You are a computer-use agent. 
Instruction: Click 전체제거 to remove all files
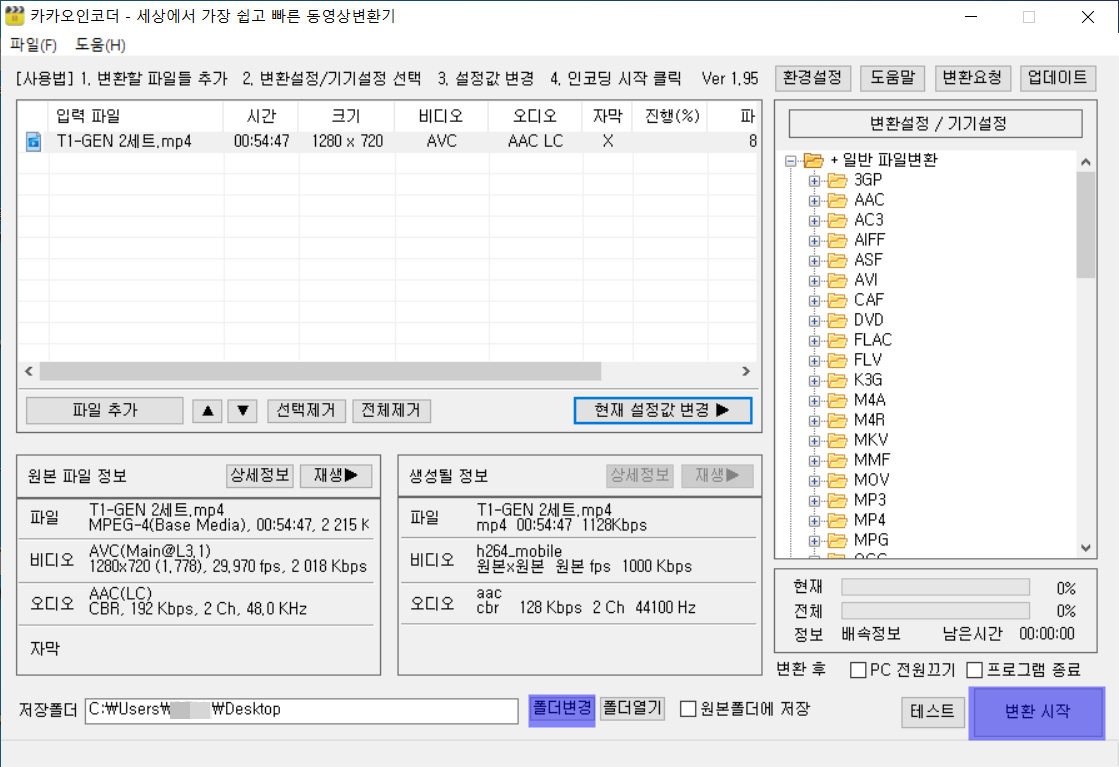pyautogui.click(x=391, y=410)
